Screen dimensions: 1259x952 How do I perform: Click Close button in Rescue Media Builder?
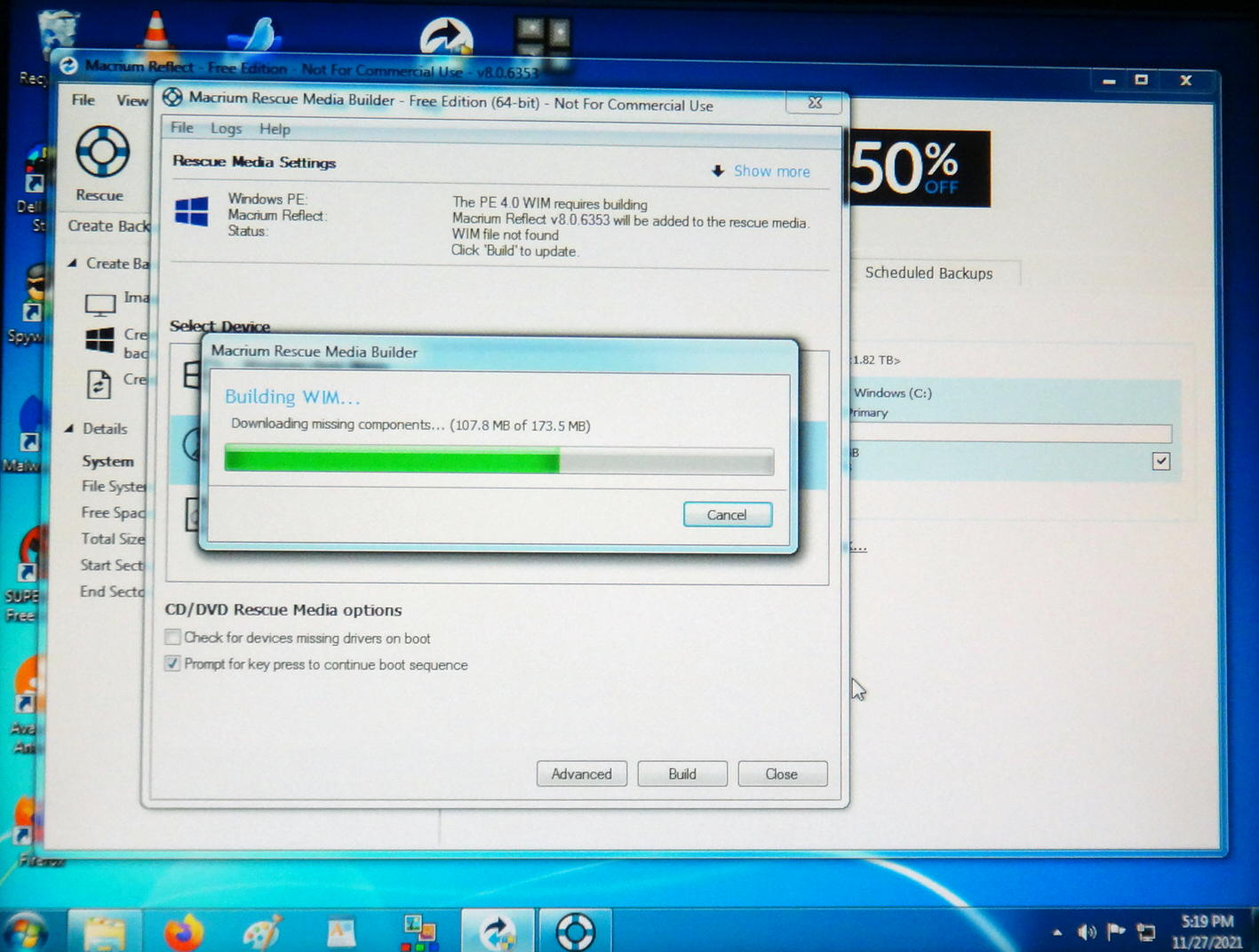pos(782,773)
